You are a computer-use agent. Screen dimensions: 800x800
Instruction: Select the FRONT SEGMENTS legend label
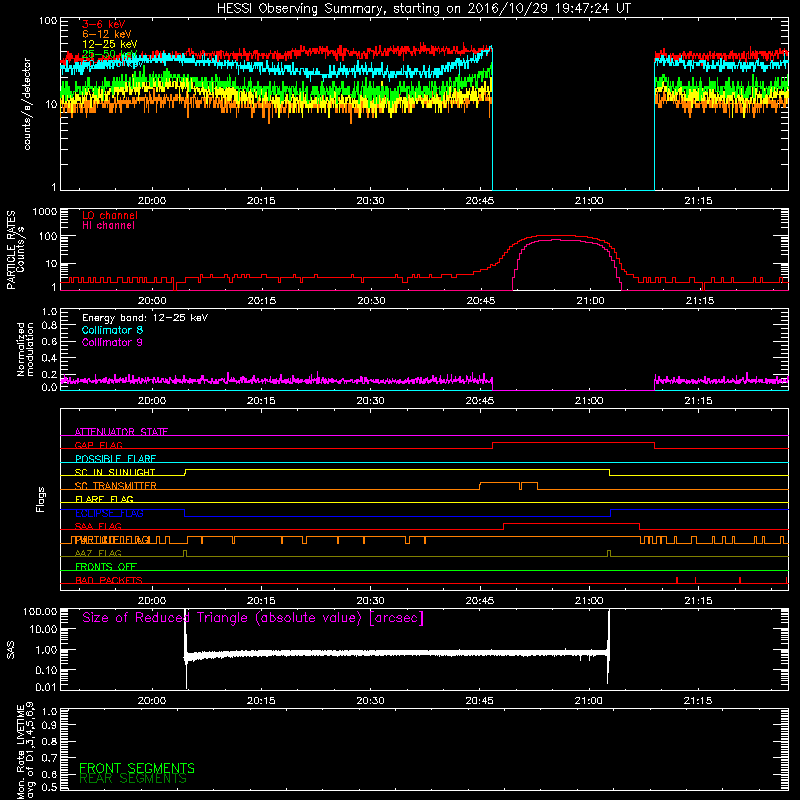point(137,768)
